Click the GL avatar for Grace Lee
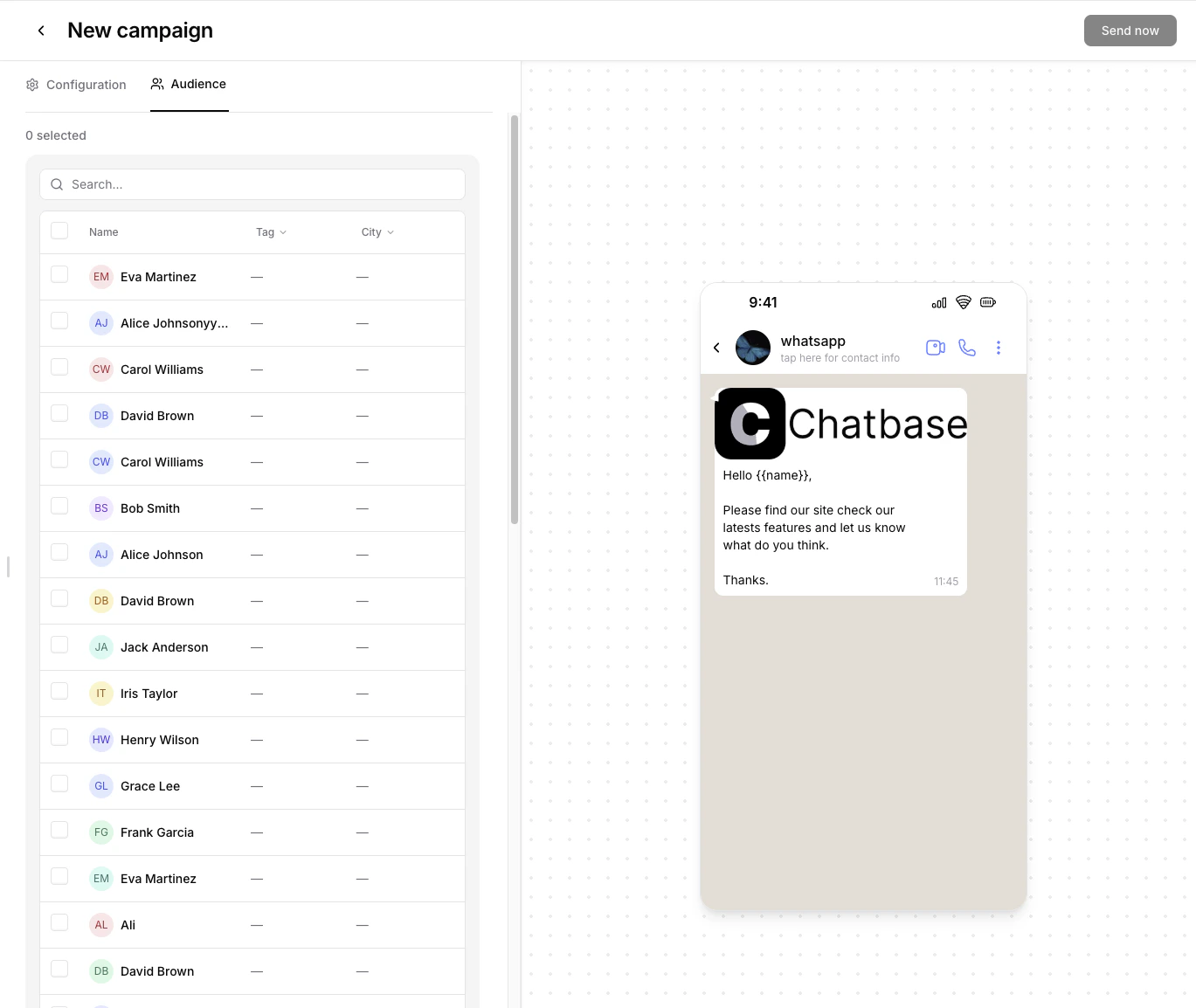The height and width of the screenshot is (1008, 1196). pyautogui.click(x=101, y=786)
